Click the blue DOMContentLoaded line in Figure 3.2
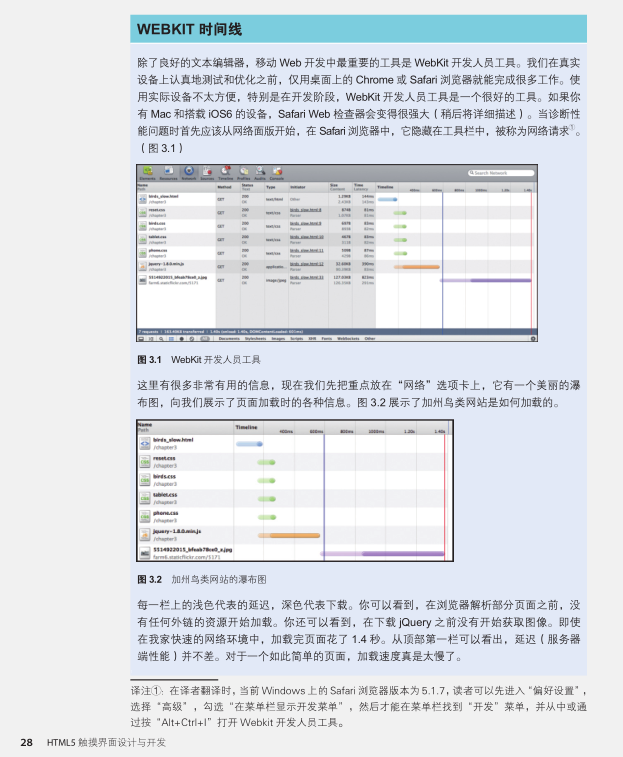The height and width of the screenshot is (757, 623). coord(324,497)
